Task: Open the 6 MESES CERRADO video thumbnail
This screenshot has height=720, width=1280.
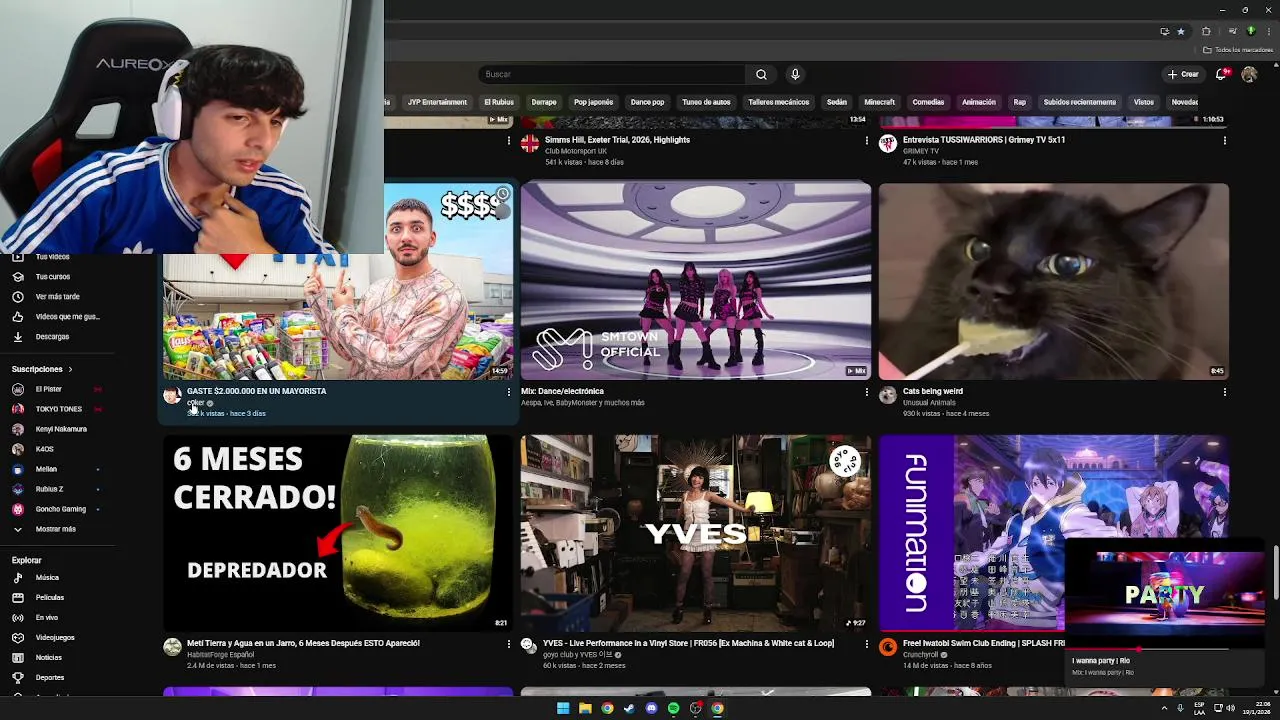Action: (338, 533)
